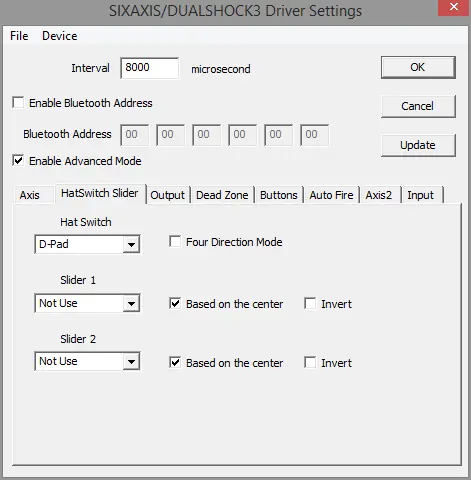Click the Cancel button
471x480 pixels.
click(418, 106)
